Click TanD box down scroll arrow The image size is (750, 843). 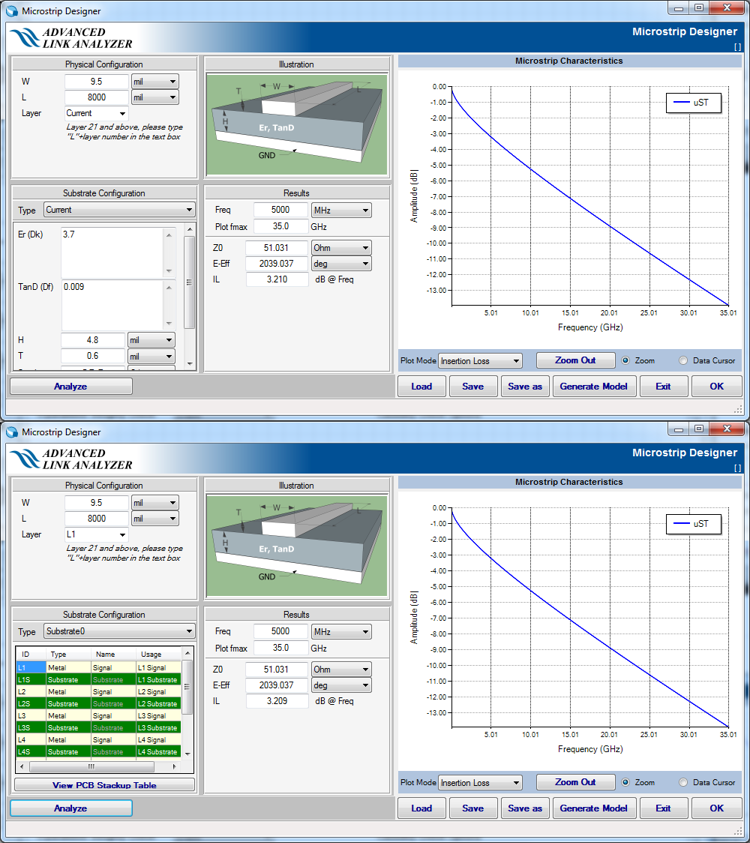169,323
